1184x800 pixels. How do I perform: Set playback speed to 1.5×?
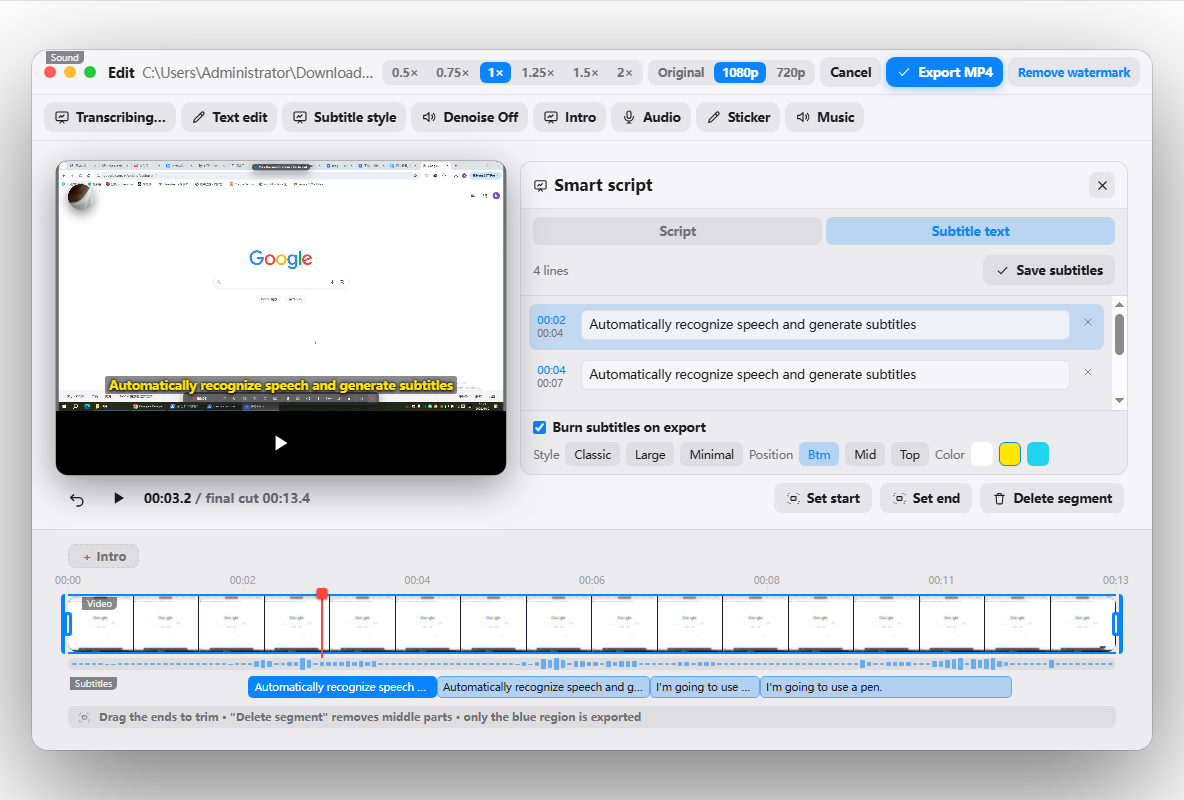[585, 73]
